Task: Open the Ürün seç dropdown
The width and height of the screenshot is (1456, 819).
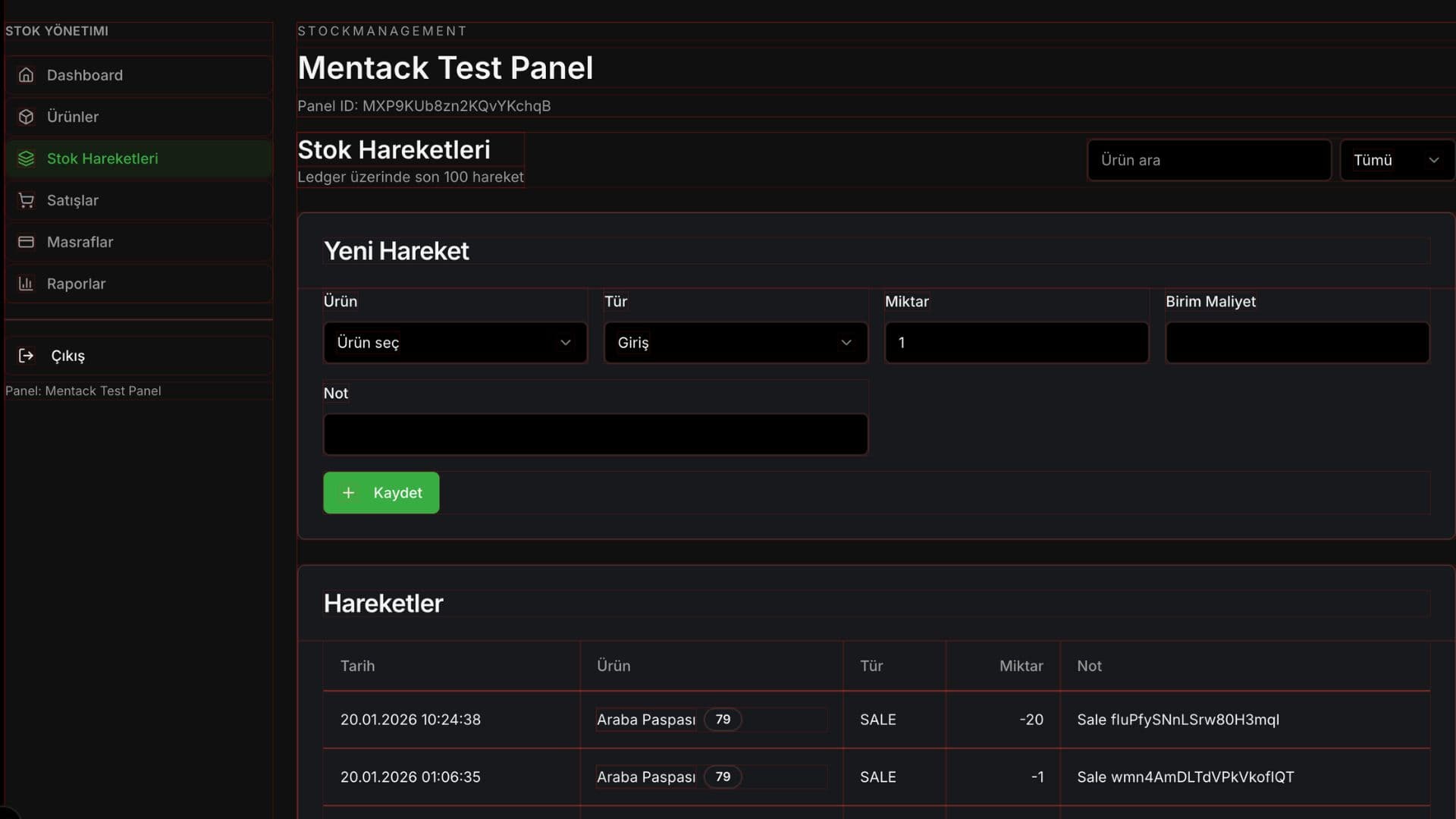Action: [x=455, y=343]
